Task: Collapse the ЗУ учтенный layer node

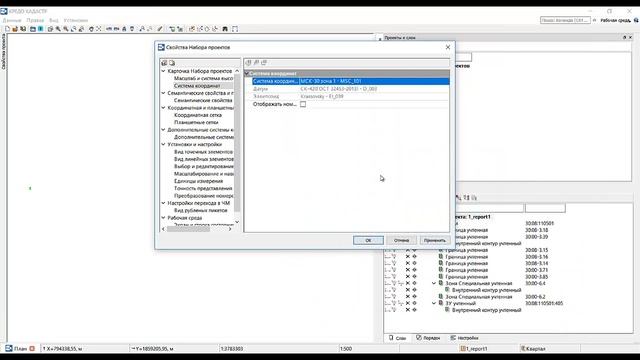Action: click(x=434, y=303)
